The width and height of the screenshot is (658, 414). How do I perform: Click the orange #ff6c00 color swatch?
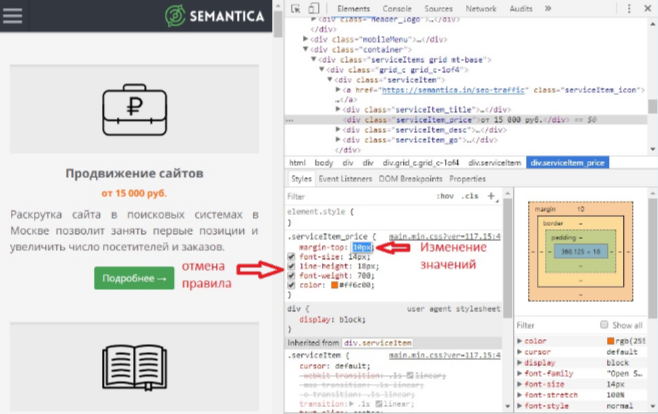[x=336, y=287]
